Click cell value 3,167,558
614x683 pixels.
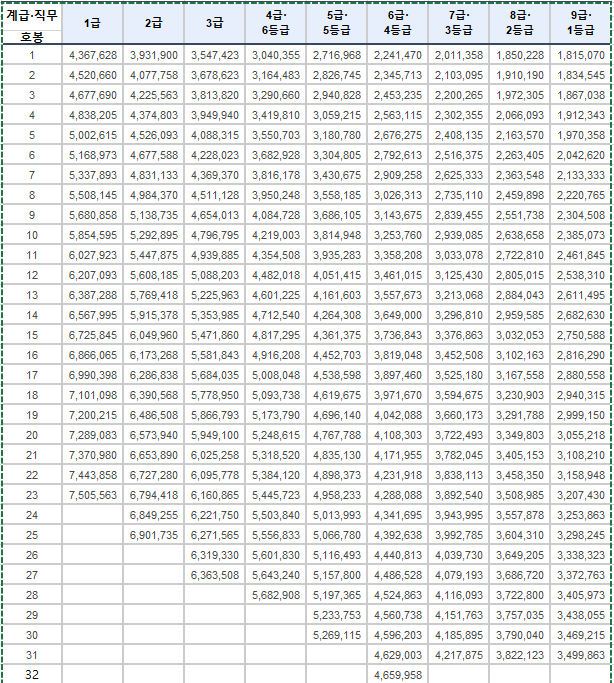point(519,375)
